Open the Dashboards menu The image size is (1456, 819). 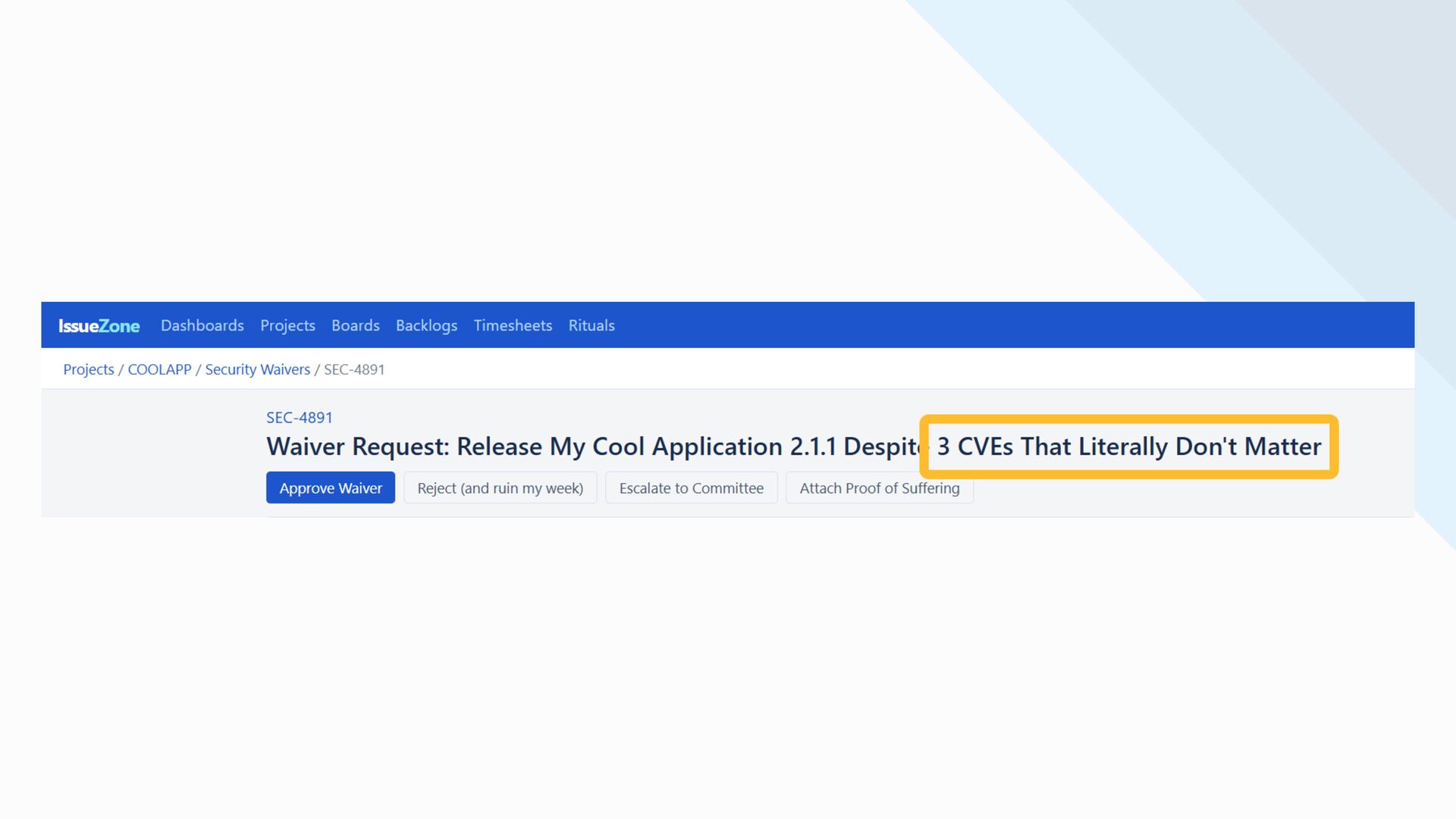pyautogui.click(x=202, y=325)
